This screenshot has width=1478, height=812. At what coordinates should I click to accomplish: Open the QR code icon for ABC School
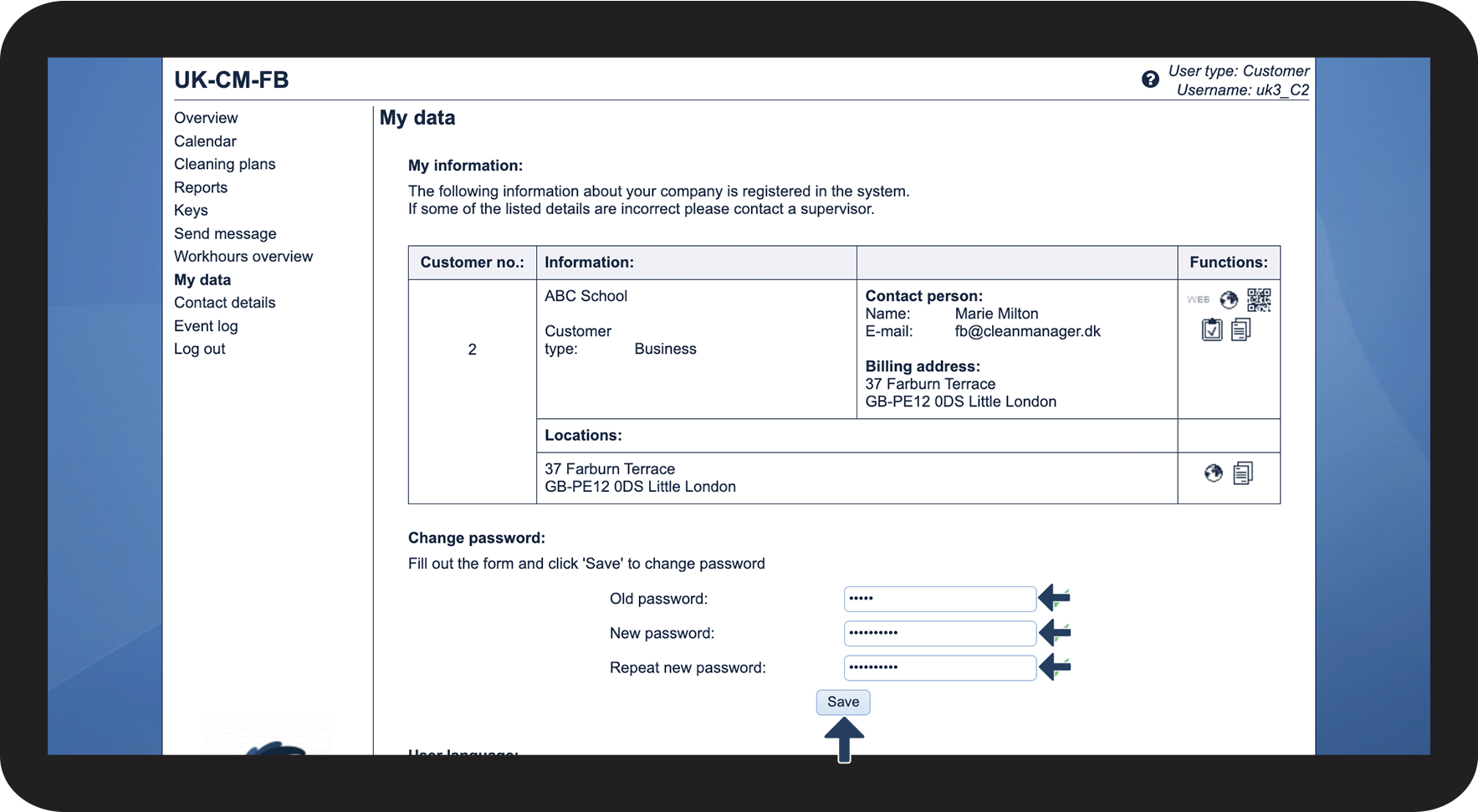coord(1259,299)
